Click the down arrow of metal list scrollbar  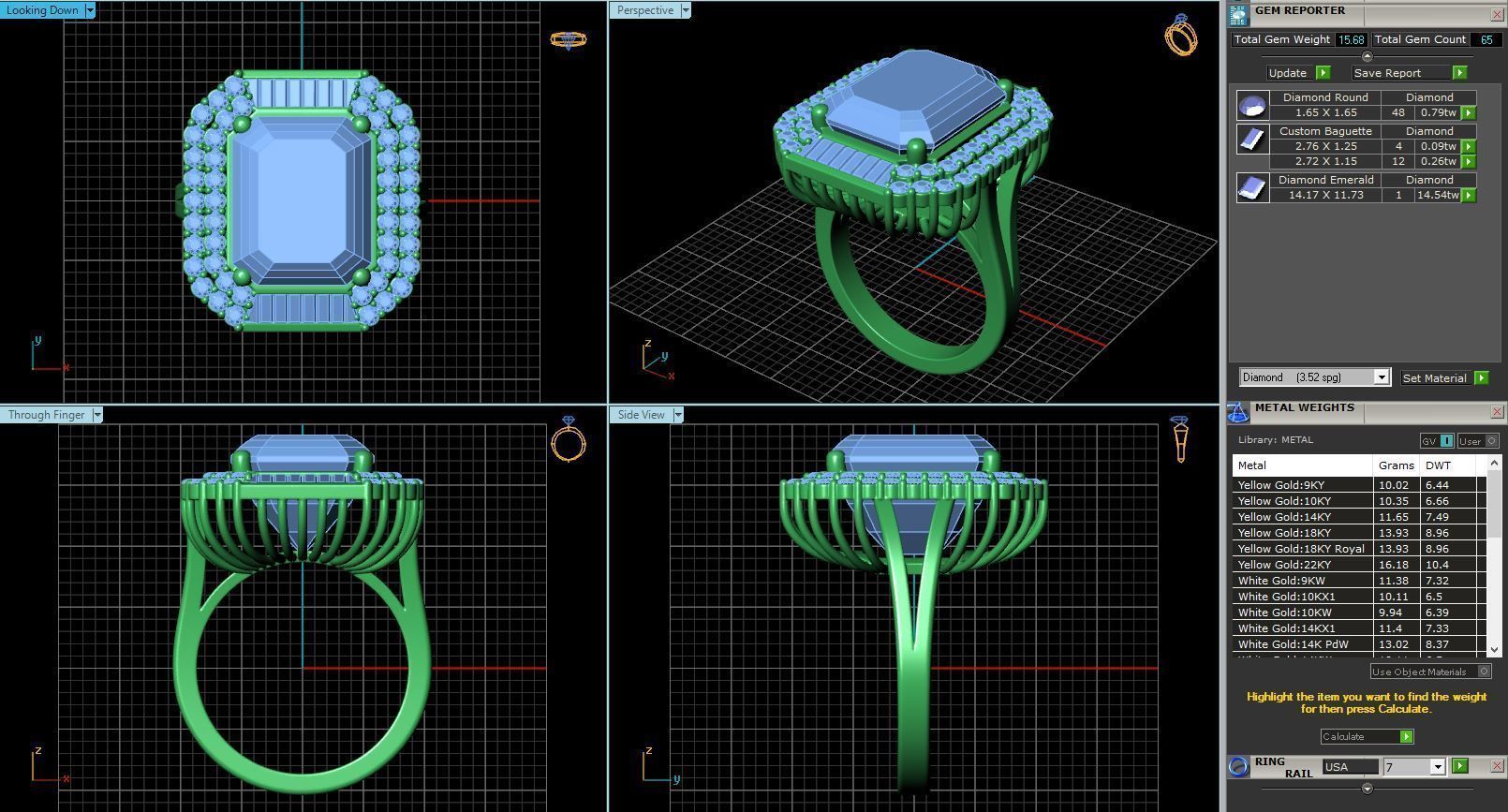(x=1494, y=649)
